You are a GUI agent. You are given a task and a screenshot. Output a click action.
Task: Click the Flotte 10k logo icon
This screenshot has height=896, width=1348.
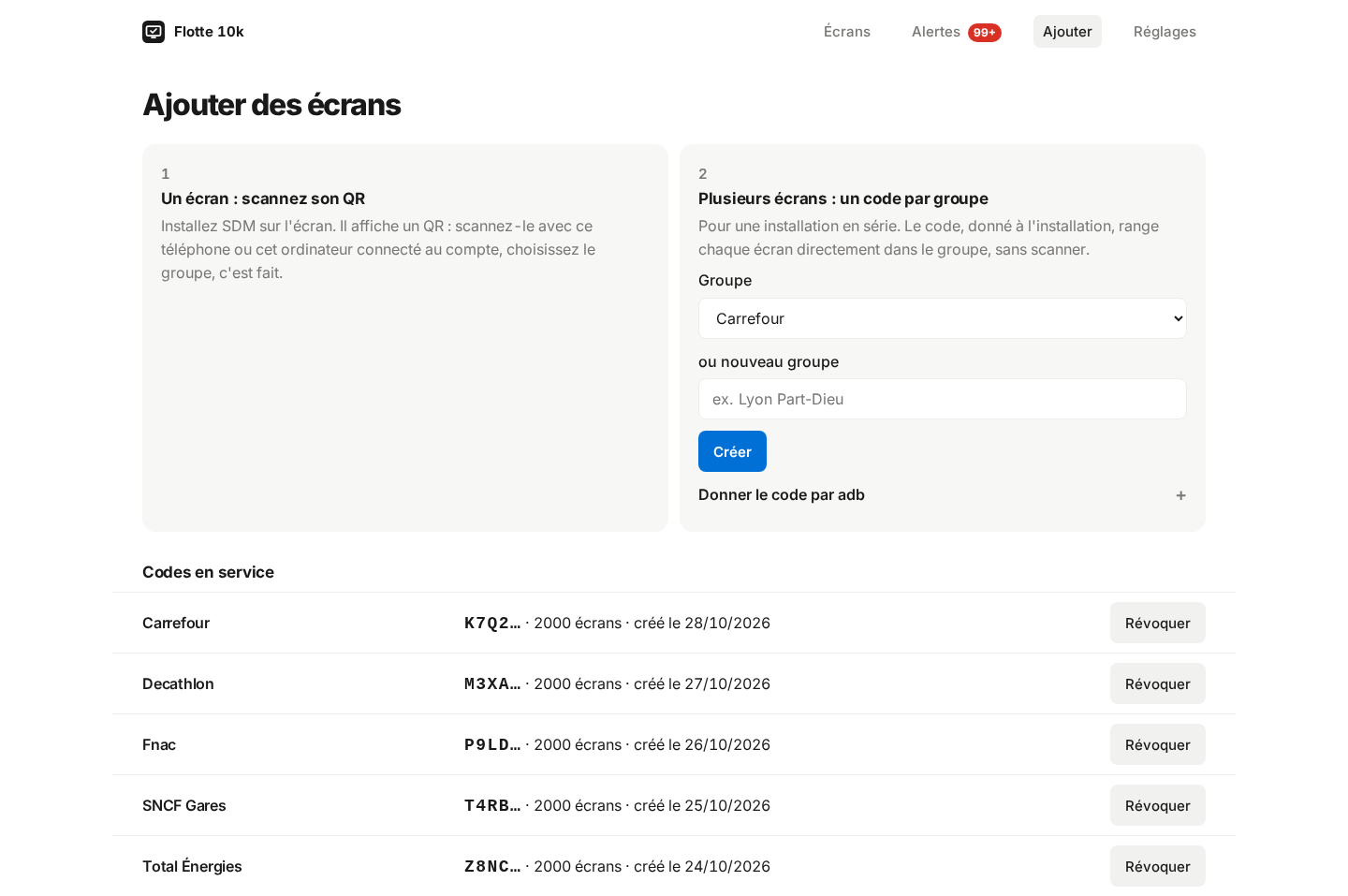154,32
